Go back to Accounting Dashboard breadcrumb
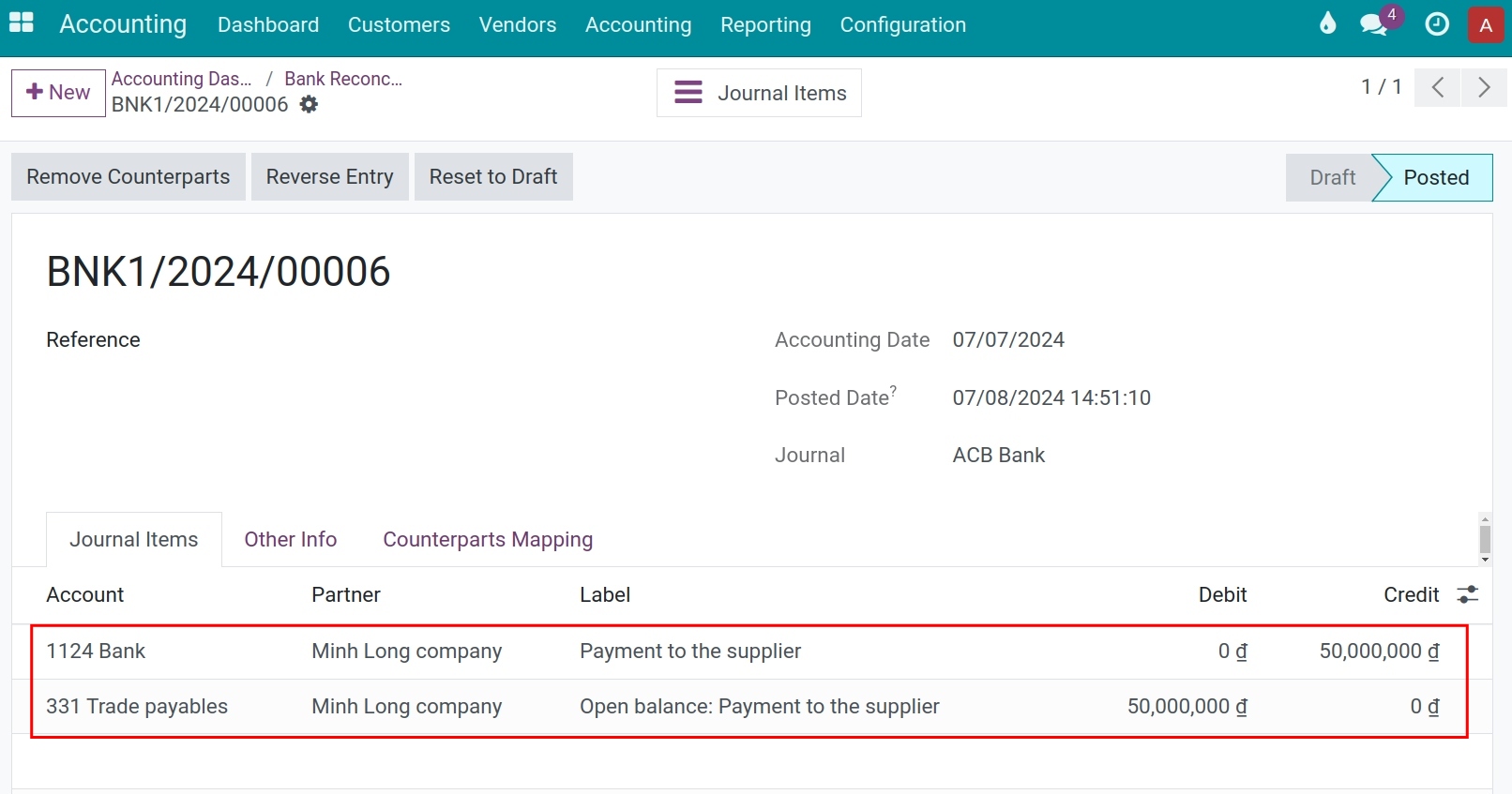This screenshot has height=794, width=1512. pos(182,79)
